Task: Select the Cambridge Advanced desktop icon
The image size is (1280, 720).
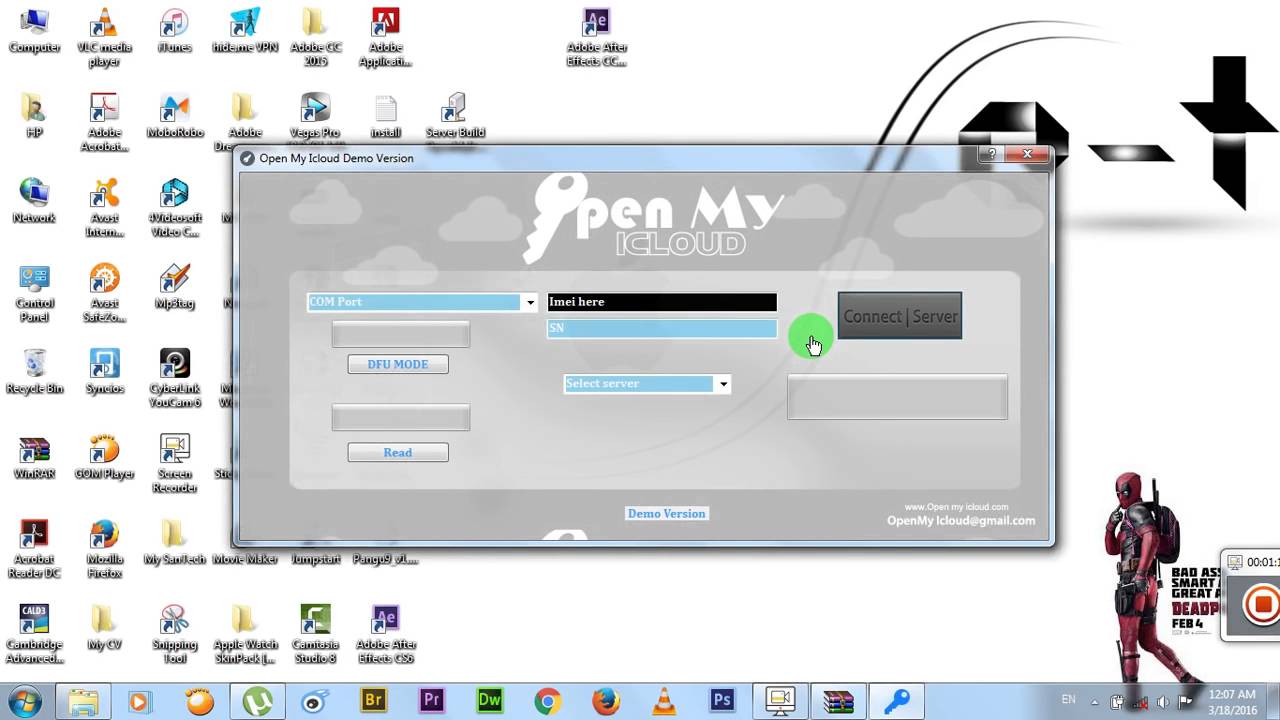Action: pos(34,634)
